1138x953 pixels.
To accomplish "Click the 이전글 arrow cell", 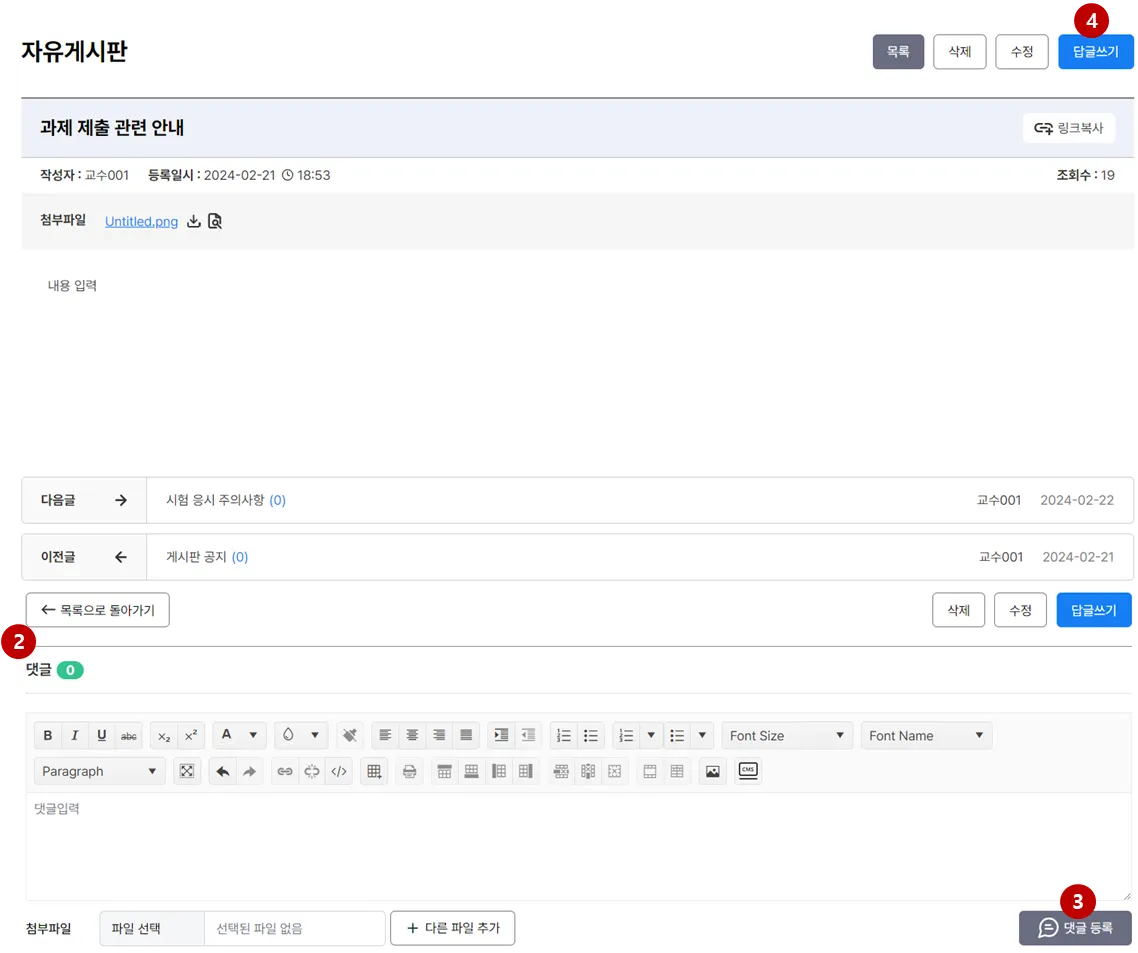I will click(x=84, y=557).
